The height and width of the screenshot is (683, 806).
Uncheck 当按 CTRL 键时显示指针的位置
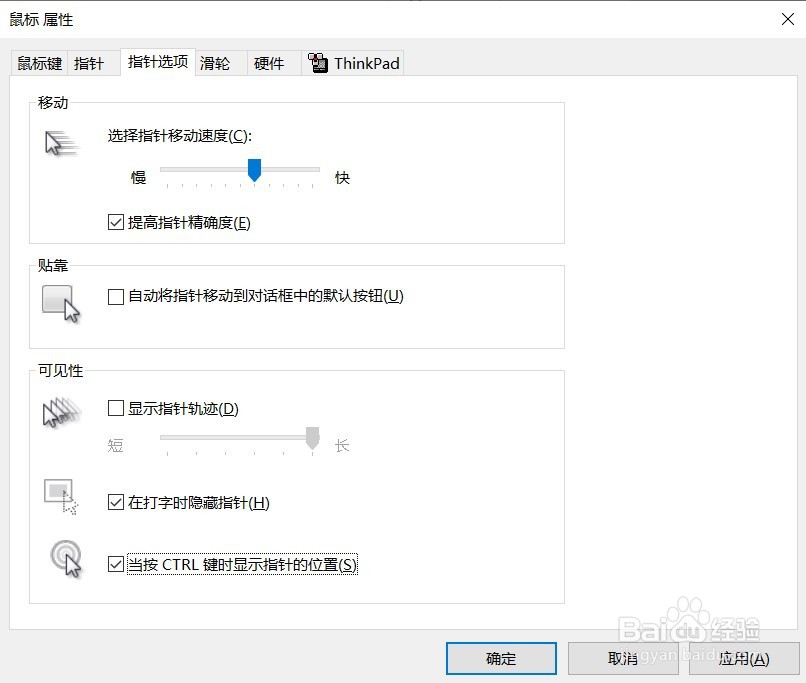(x=116, y=564)
